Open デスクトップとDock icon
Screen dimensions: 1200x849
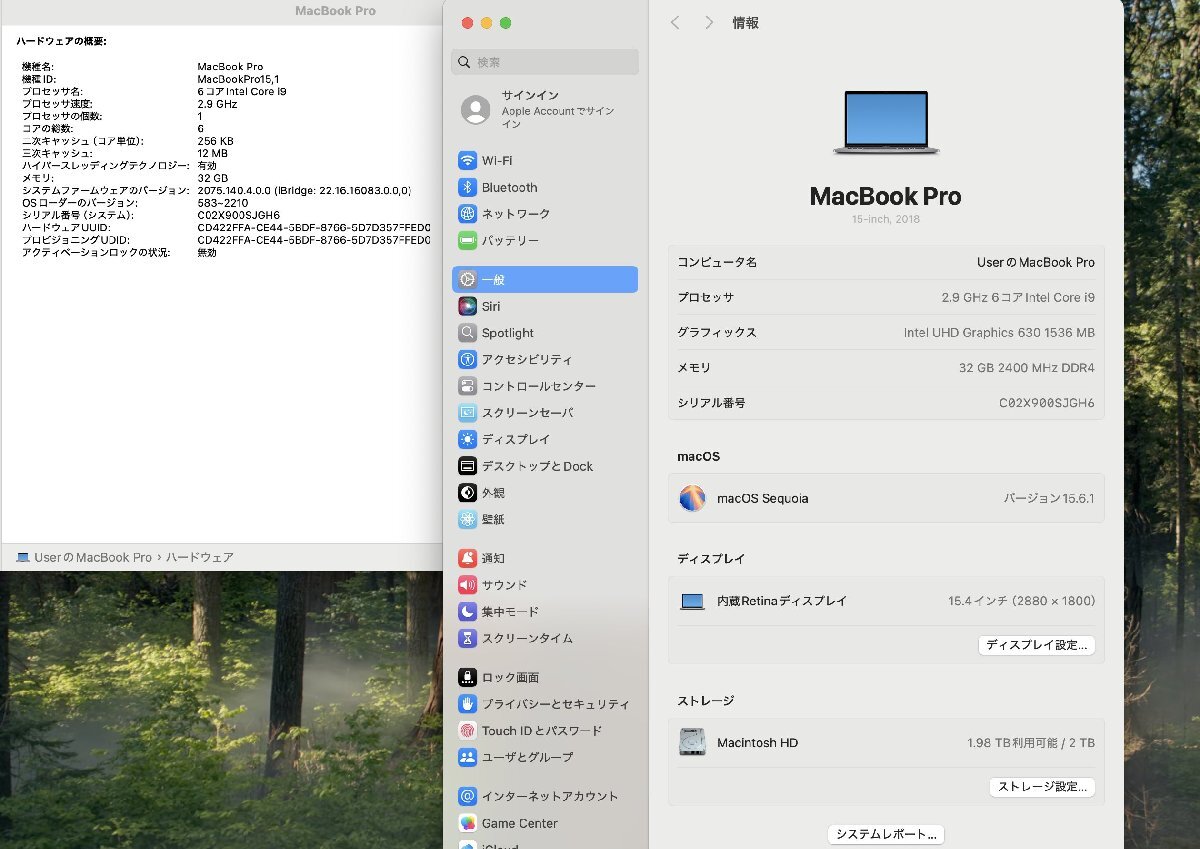click(x=467, y=466)
